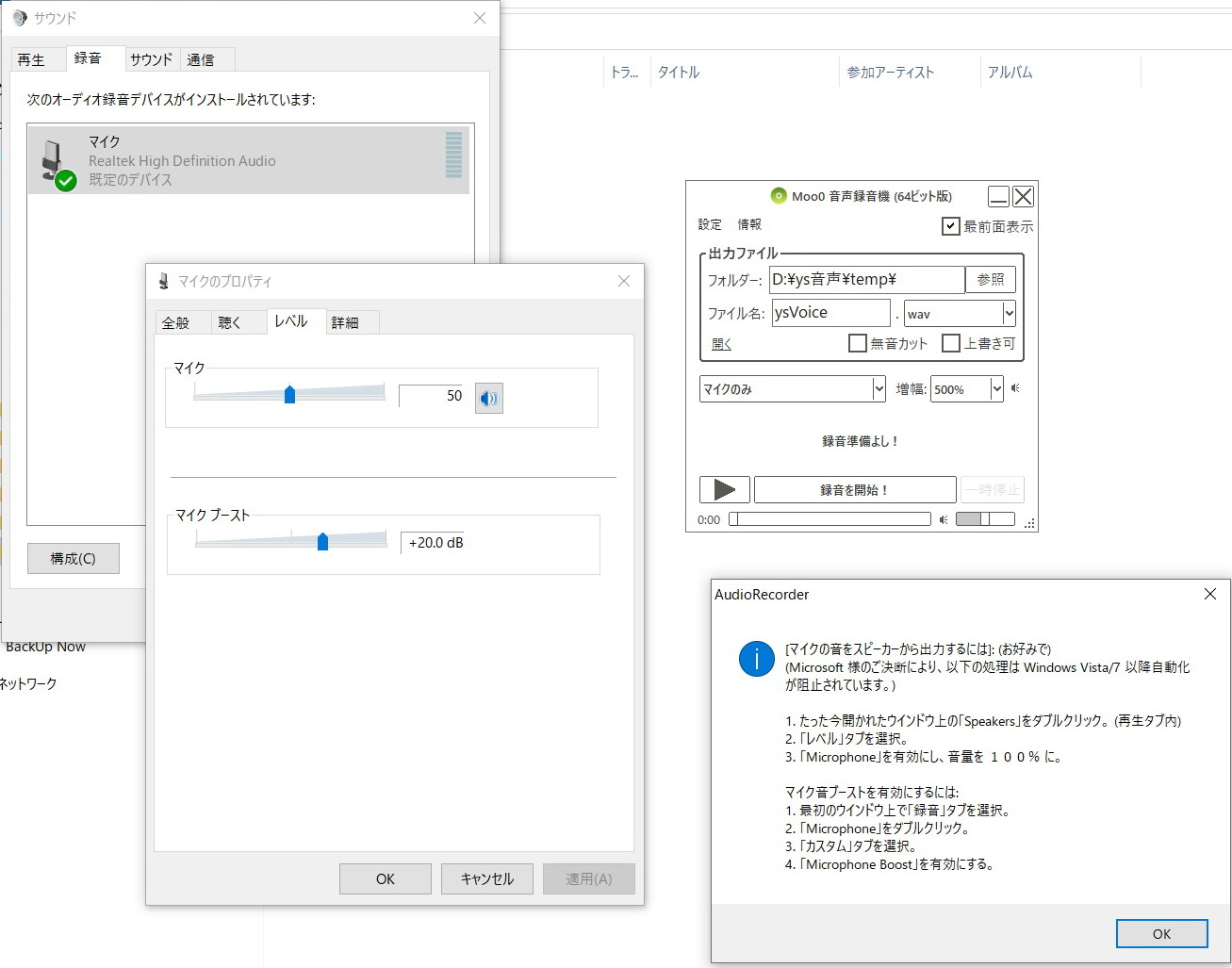Click the +20.0 dB boost value
Screen dimensions: 1232x968
point(436,543)
